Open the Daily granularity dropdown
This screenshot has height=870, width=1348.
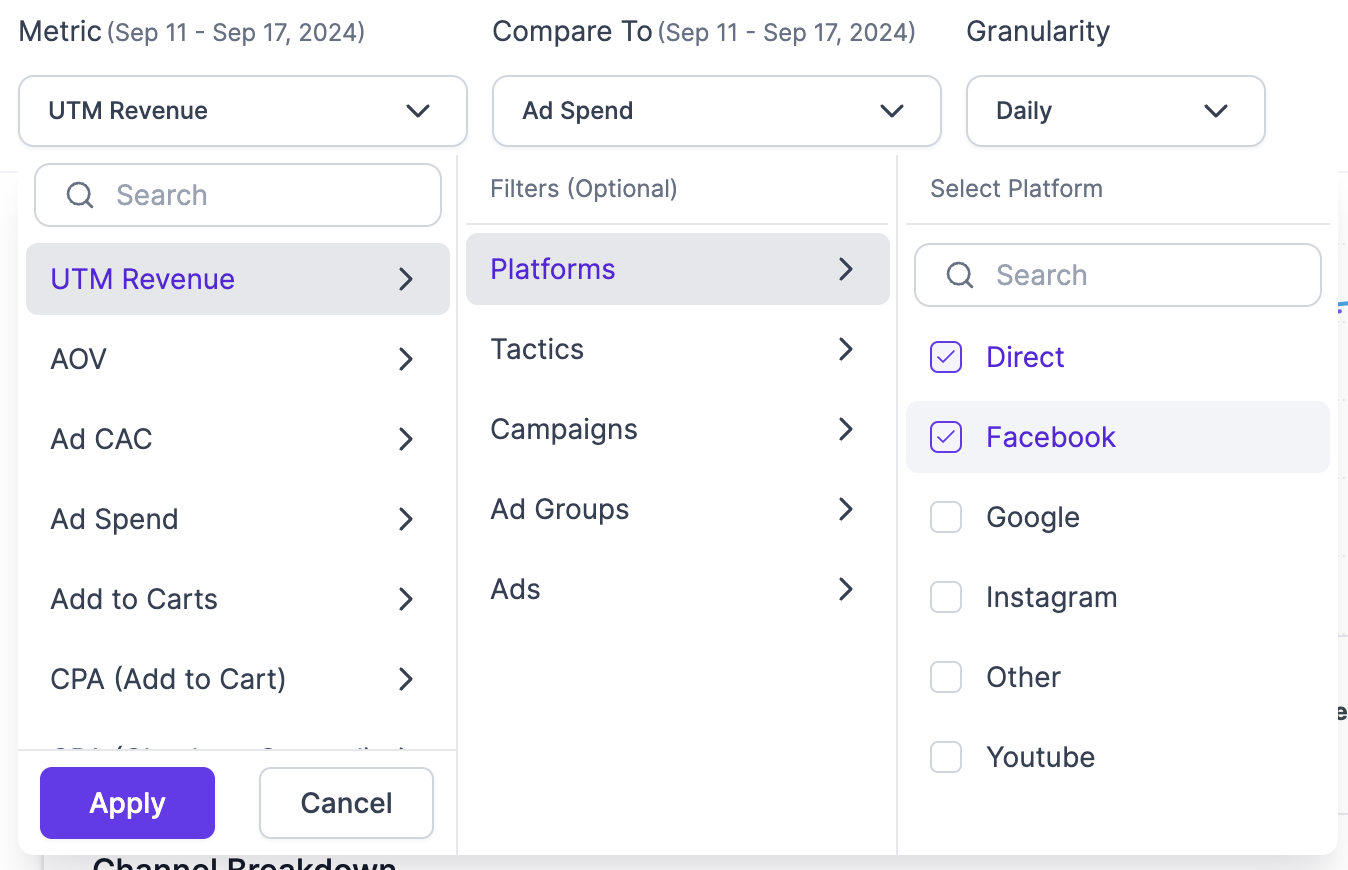point(1115,111)
